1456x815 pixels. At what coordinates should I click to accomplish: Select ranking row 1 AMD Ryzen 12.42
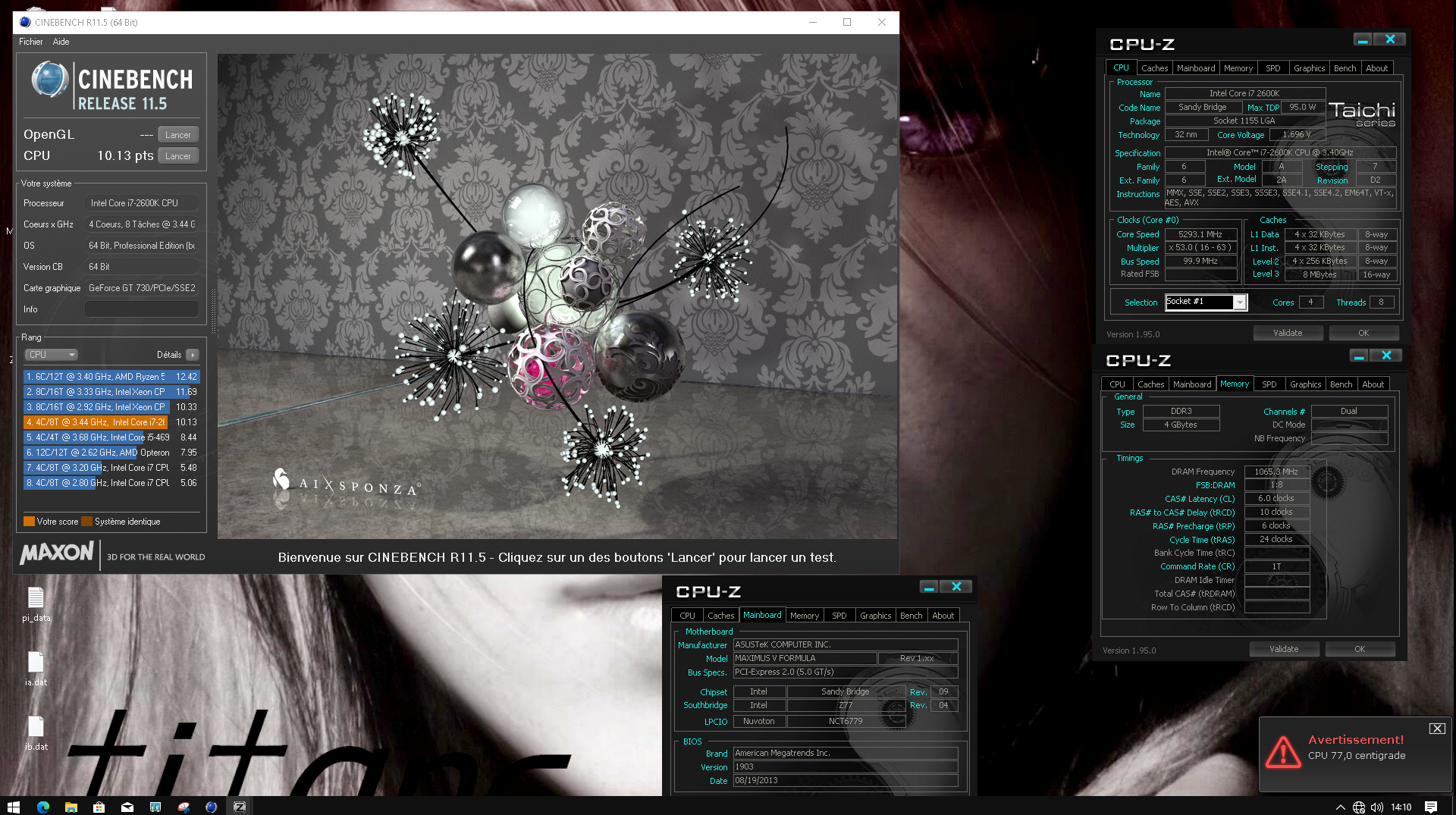pos(111,376)
